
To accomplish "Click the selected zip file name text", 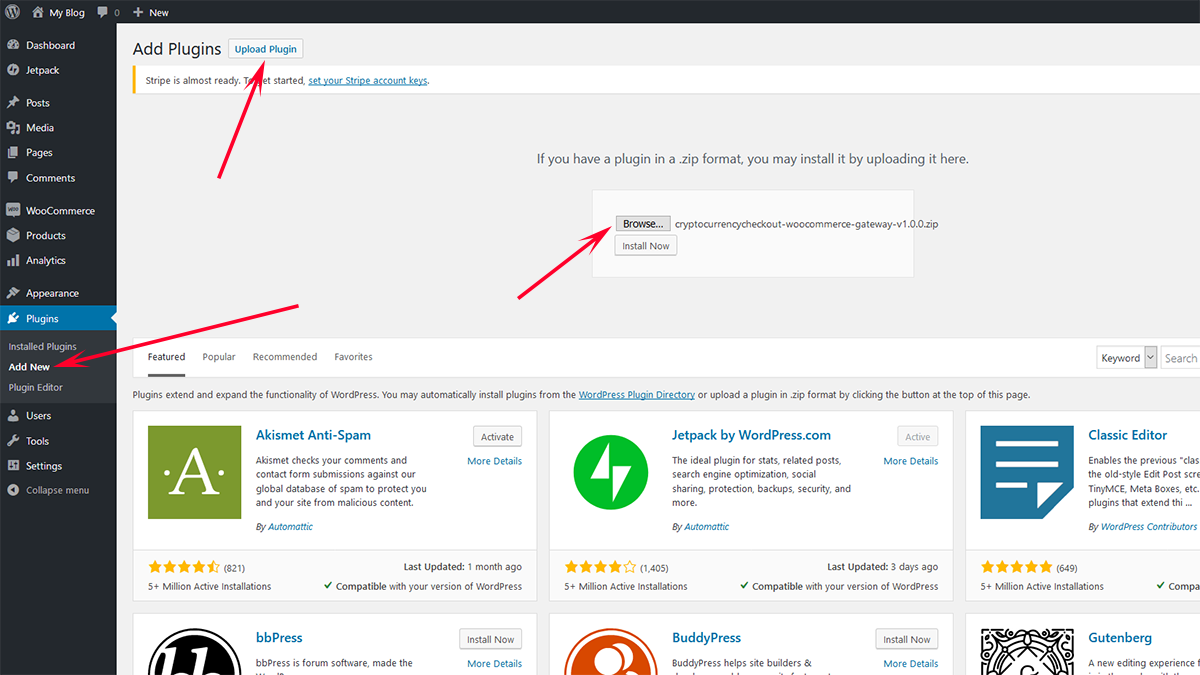I will (806, 224).
